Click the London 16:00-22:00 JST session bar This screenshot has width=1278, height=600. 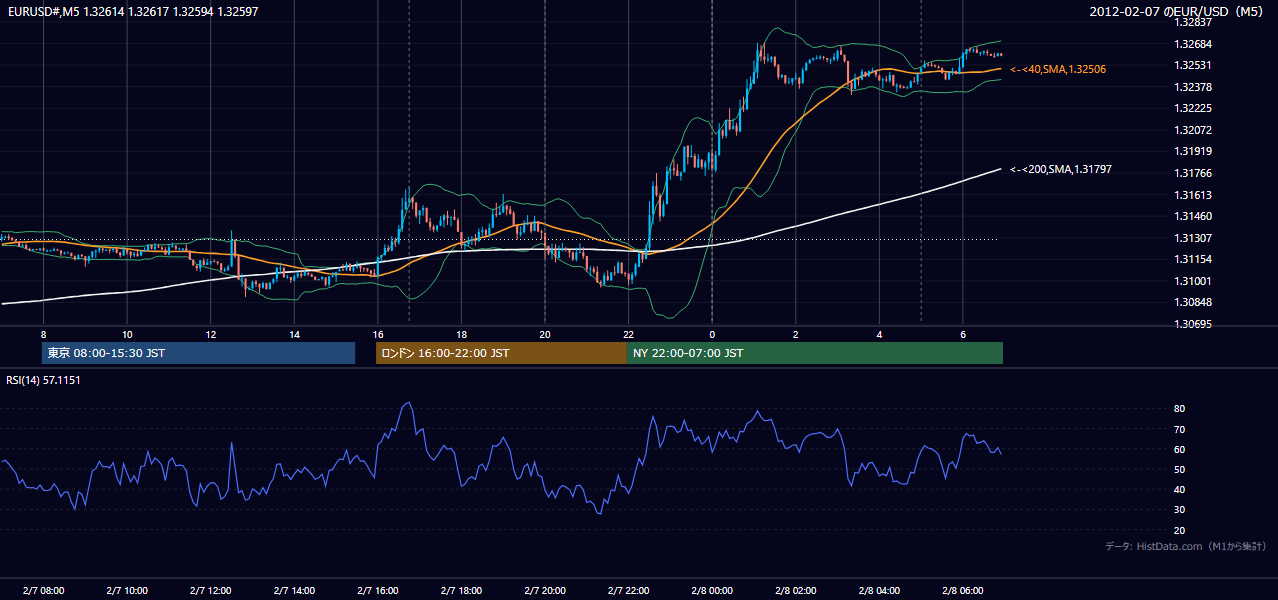501,353
